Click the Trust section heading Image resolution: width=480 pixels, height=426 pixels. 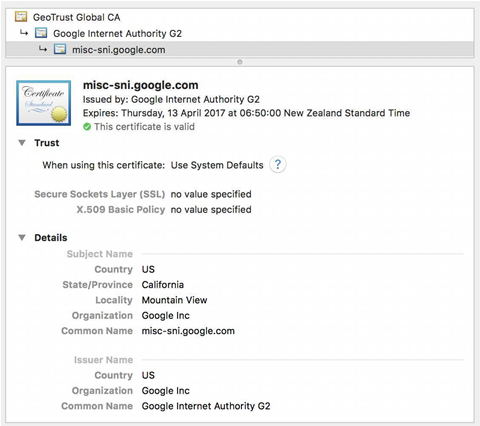47,143
